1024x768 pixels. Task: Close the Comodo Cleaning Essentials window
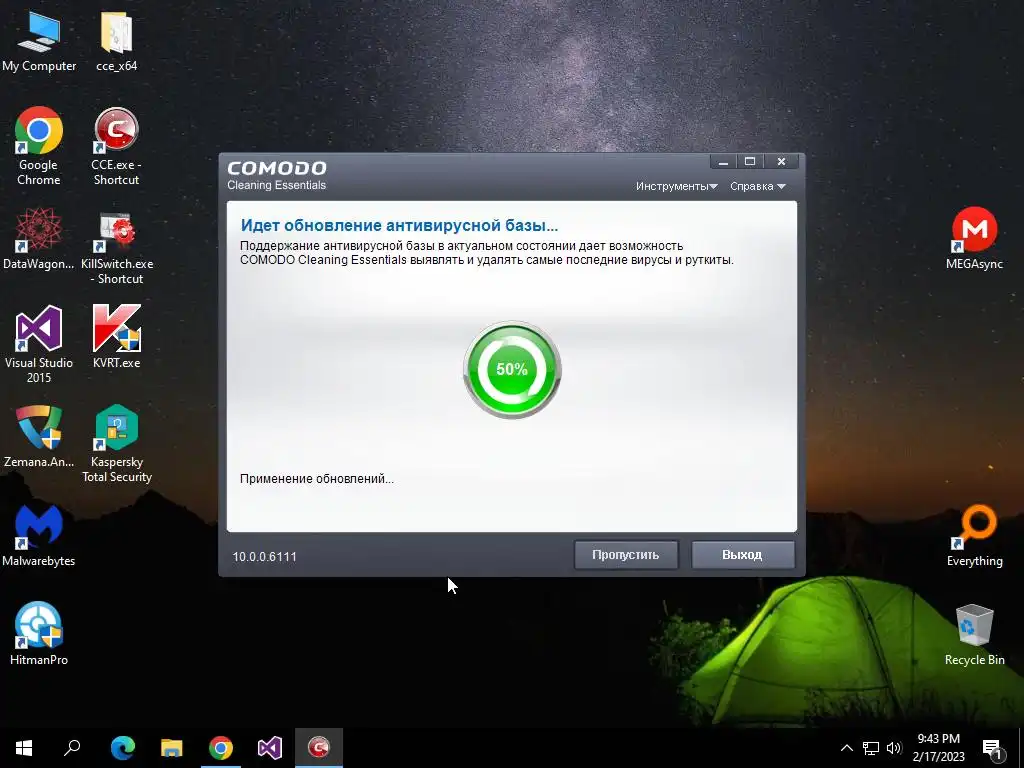click(x=781, y=162)
